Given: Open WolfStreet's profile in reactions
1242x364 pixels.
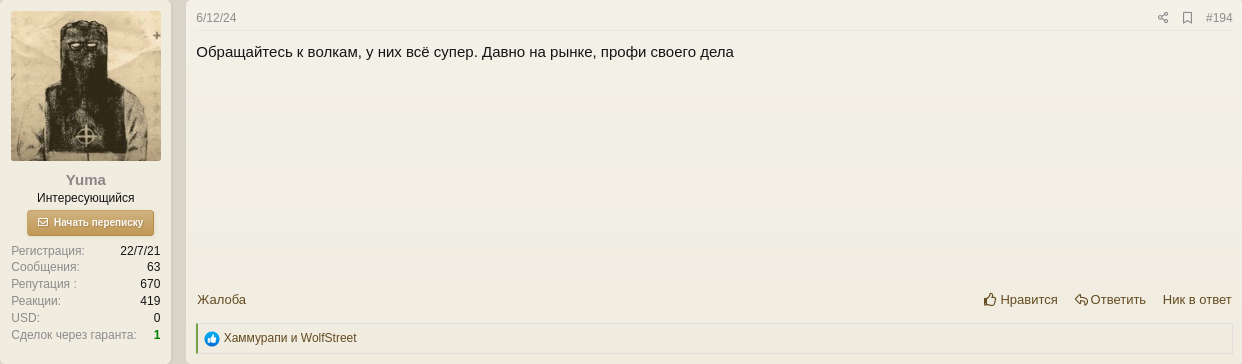Looking at the screenshot, I should pyautogui.click(x=329, y=338).
